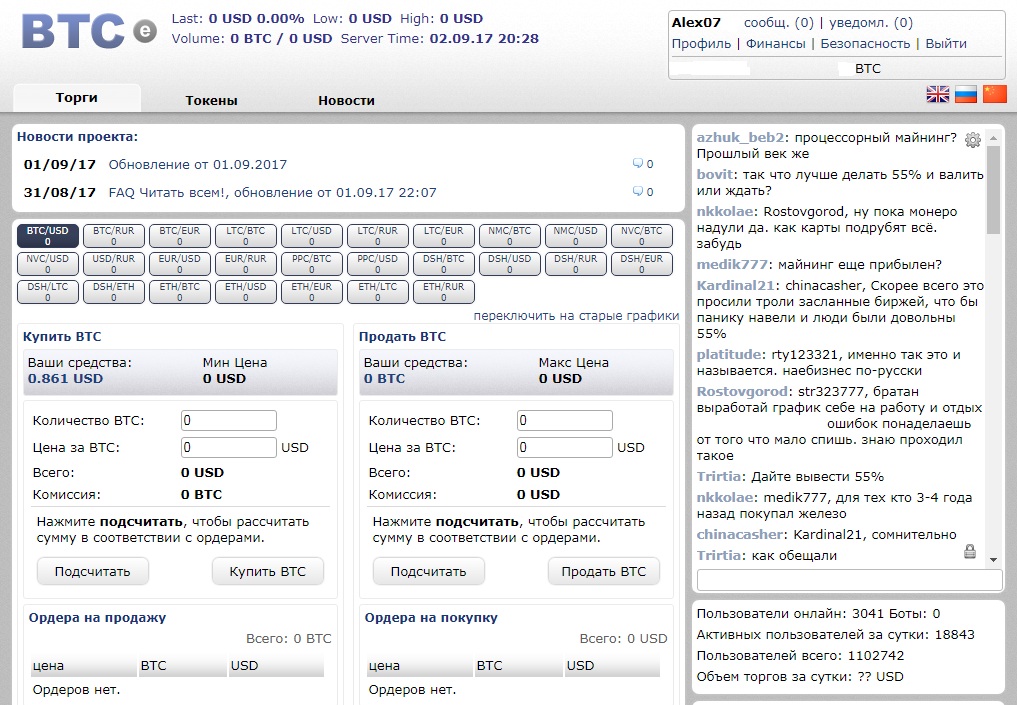The height and width of the screenshot is (705, 1017).
Task: Click the chat scrollbar up arrow
Action: click(993, 138)
